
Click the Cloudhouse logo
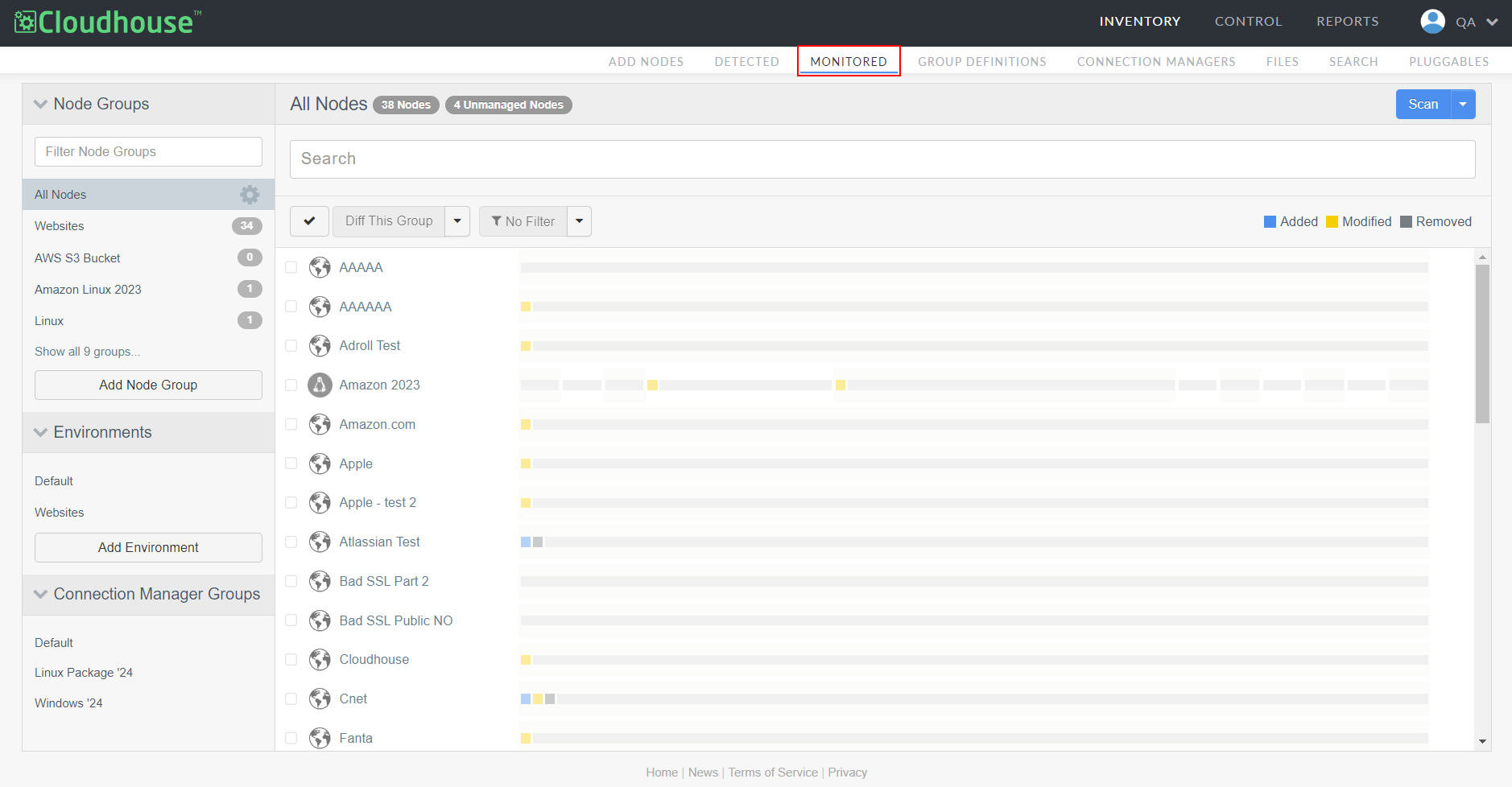108,22
